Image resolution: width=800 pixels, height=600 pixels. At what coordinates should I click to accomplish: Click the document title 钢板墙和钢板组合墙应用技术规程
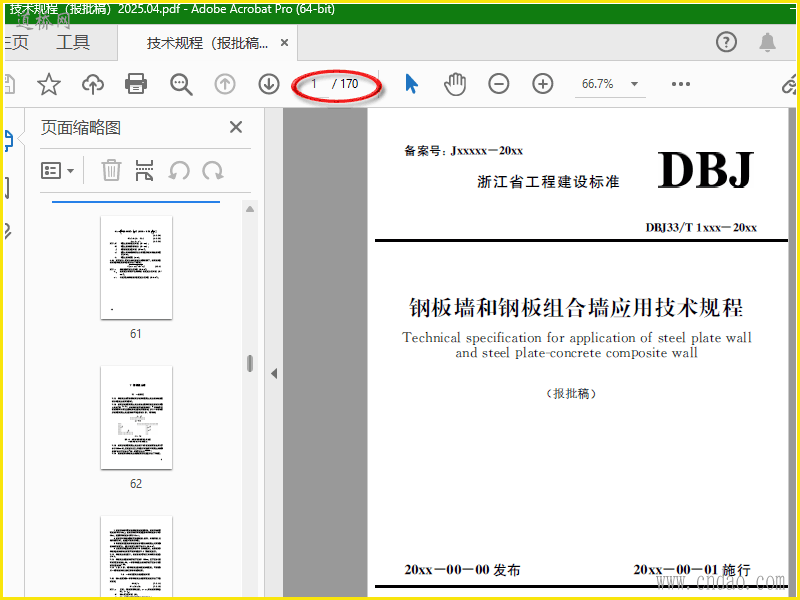576,307
